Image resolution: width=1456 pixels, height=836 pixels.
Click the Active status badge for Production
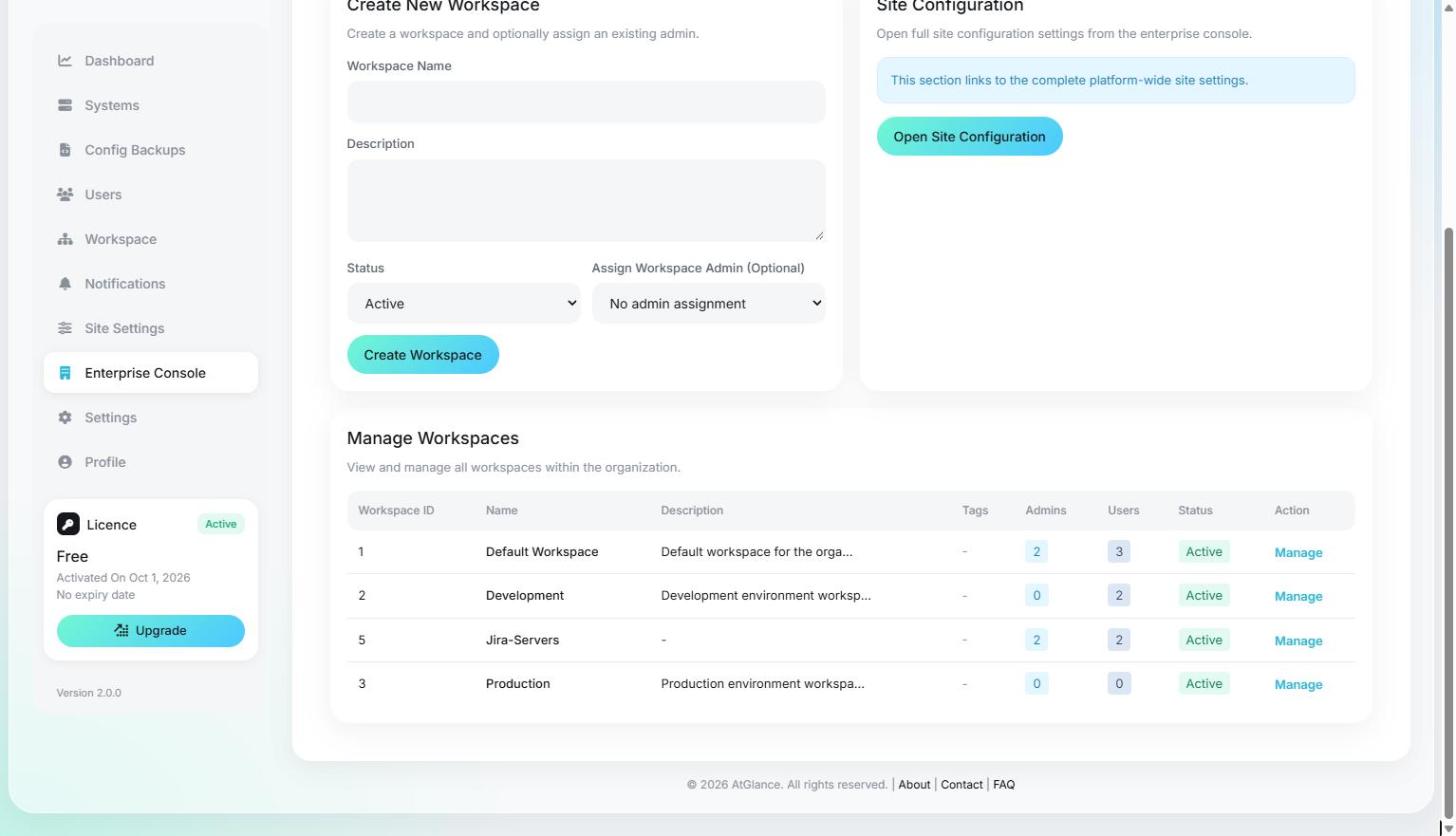pos(1203,684)
